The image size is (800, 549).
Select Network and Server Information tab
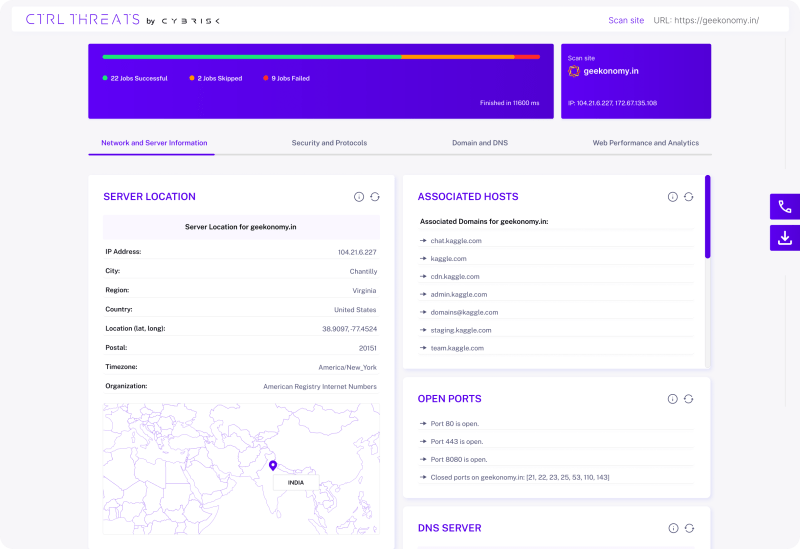154,143
